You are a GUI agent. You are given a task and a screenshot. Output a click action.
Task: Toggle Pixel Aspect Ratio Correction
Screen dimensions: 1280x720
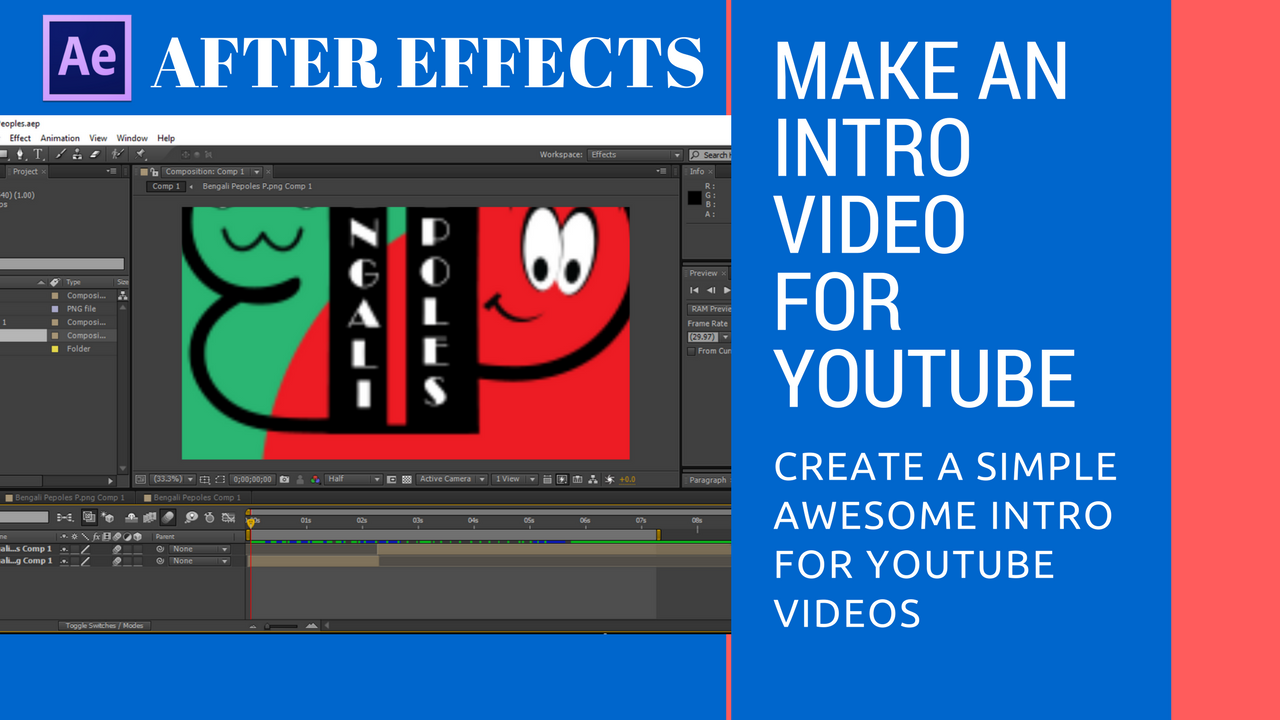[548, 480]
